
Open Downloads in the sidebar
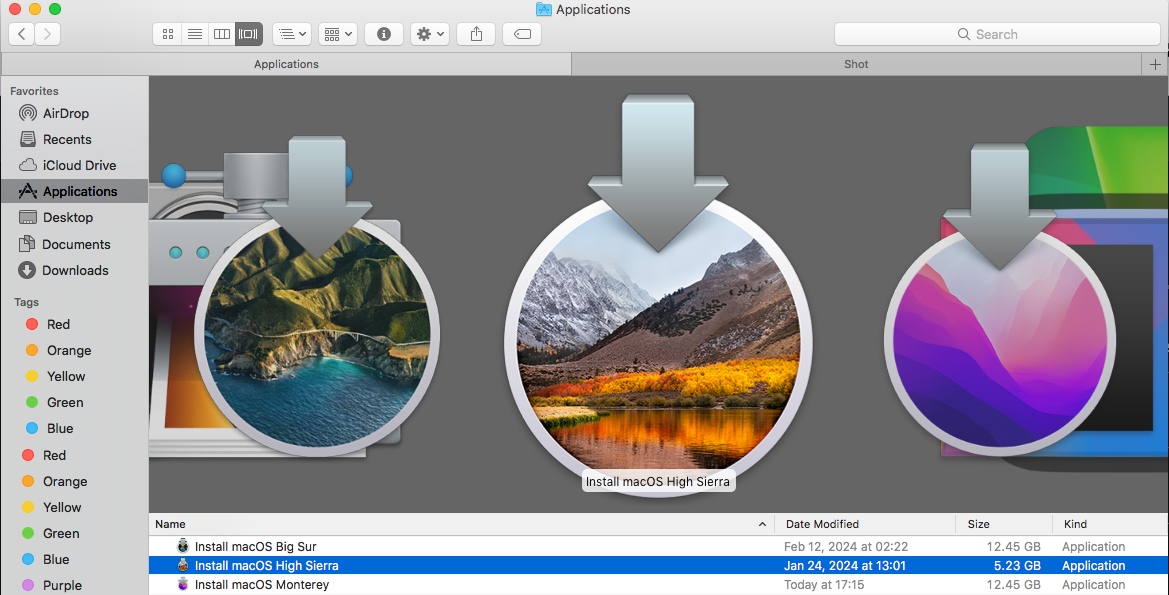[75, 271]
